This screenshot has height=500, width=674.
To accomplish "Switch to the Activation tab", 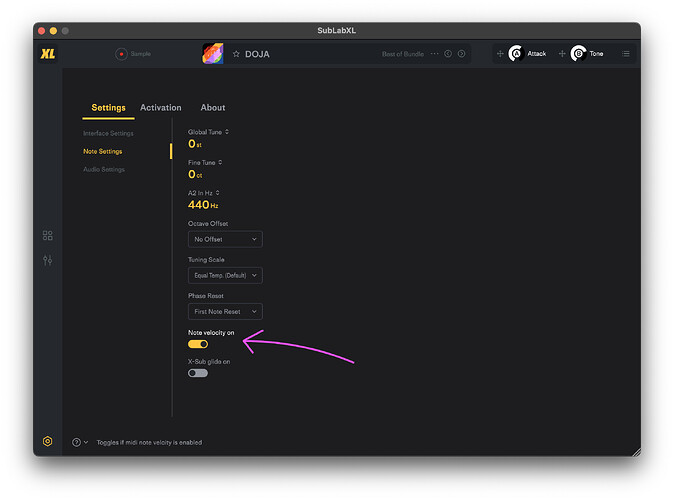I will click(x=161, y=107).
